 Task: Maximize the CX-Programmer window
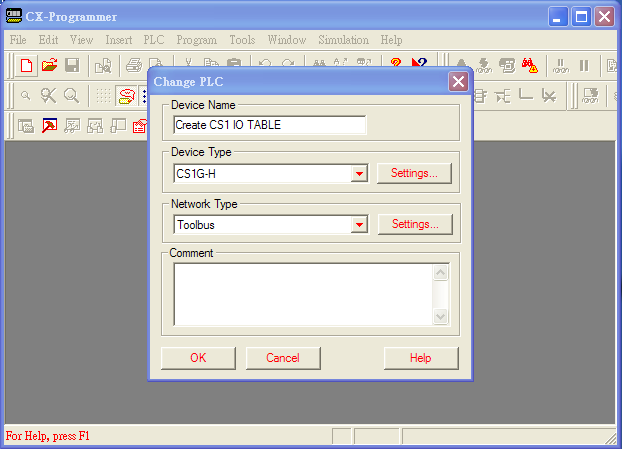click(x=581, y=17)
